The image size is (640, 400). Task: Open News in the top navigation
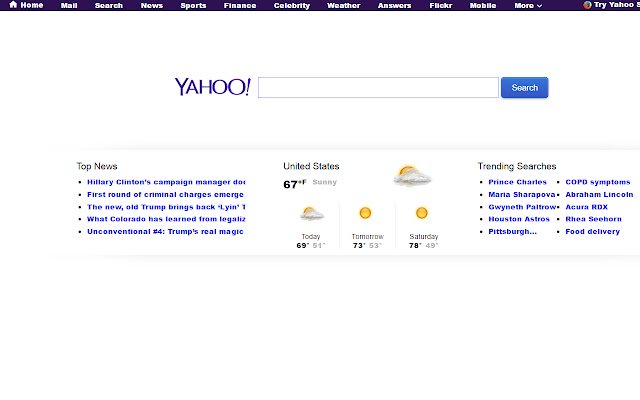pyautogui.click(x=152, y=5)
